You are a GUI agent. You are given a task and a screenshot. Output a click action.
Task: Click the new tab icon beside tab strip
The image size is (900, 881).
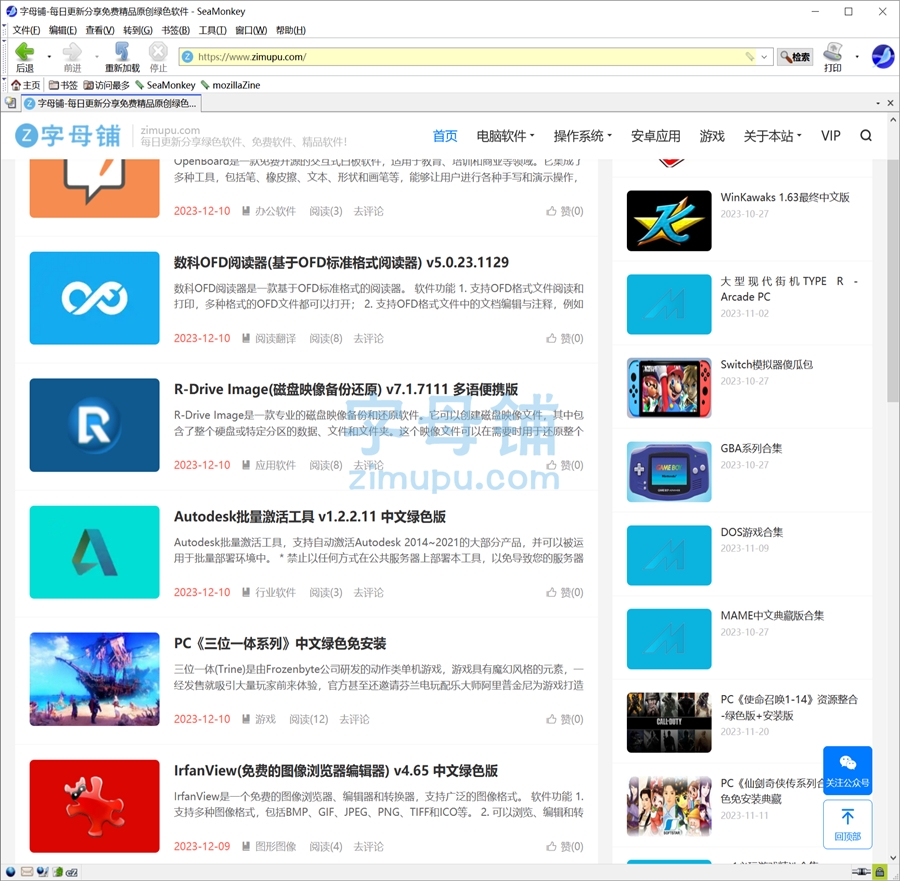pyautogui.click(x=10, y=103)
